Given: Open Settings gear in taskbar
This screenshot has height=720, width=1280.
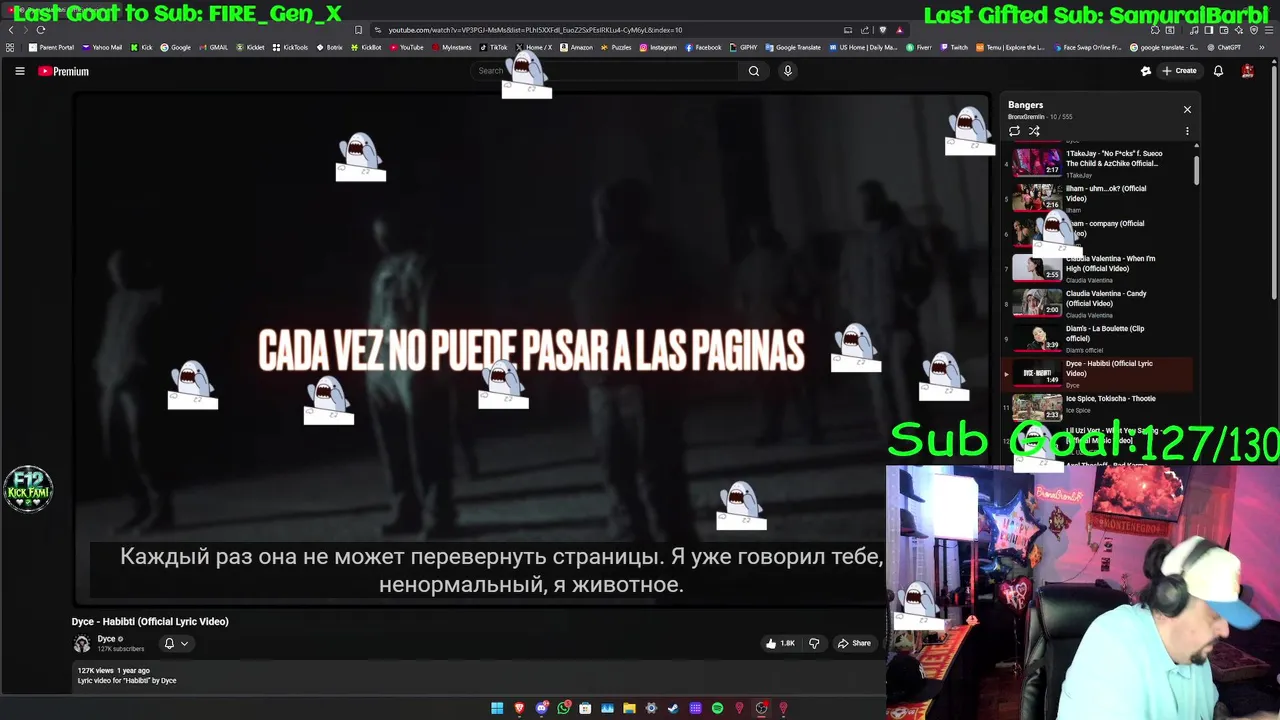Looking at the screenshot, I should [651, 708].
